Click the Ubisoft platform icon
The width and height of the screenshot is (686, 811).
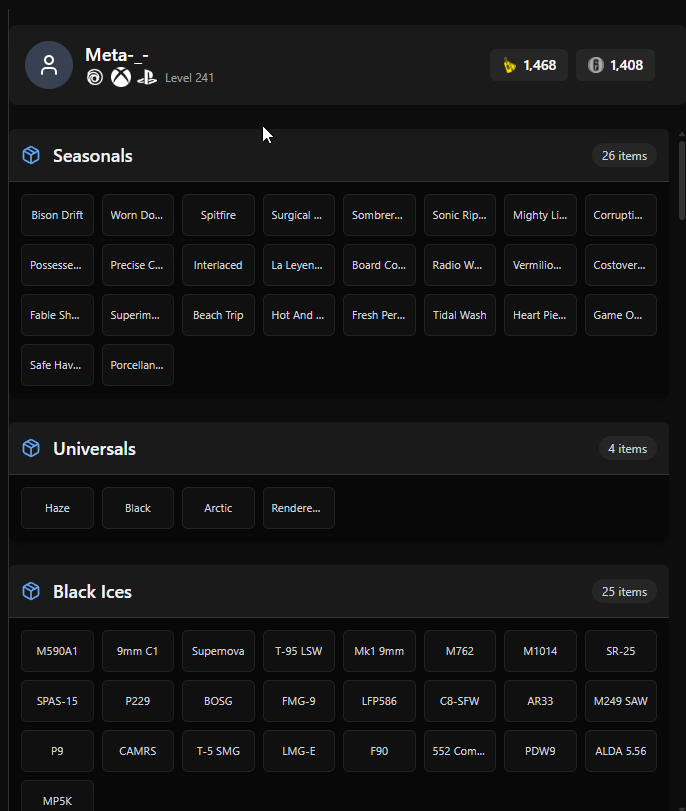[95, 78]
